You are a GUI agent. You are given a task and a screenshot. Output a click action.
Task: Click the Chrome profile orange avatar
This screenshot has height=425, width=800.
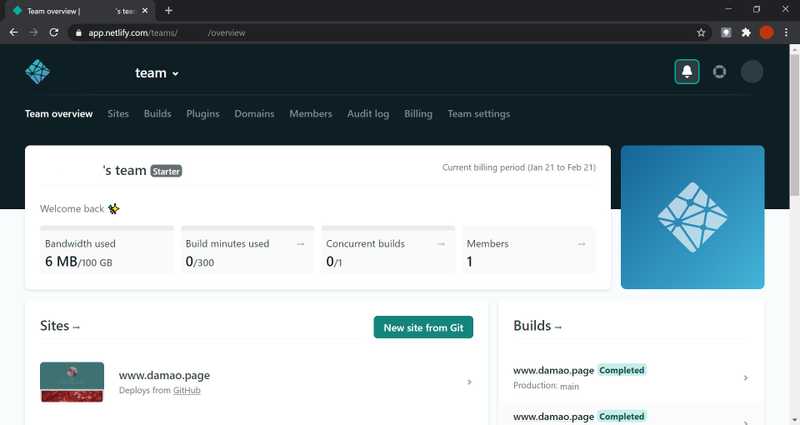coord(766,33)
